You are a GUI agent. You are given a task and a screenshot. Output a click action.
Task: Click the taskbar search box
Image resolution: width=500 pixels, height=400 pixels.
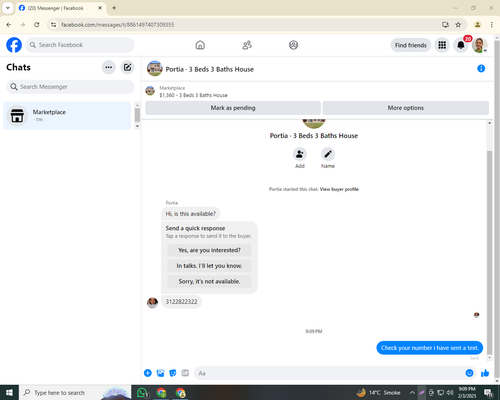tap(75, 393)
